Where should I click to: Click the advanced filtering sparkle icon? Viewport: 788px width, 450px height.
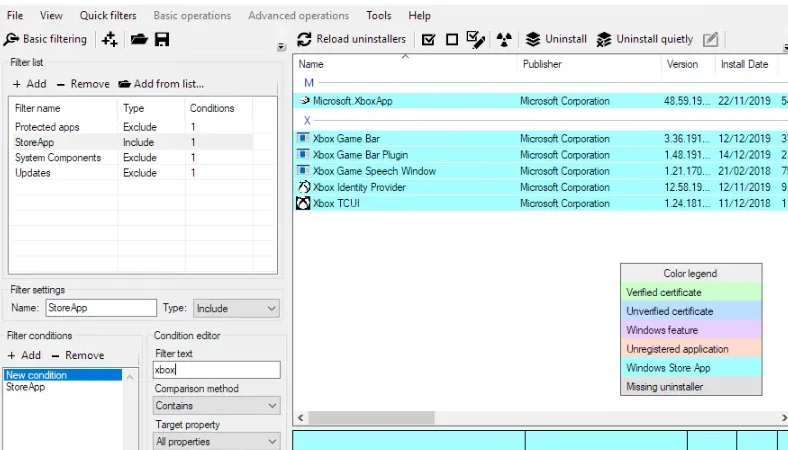click(x=109, y=39)
